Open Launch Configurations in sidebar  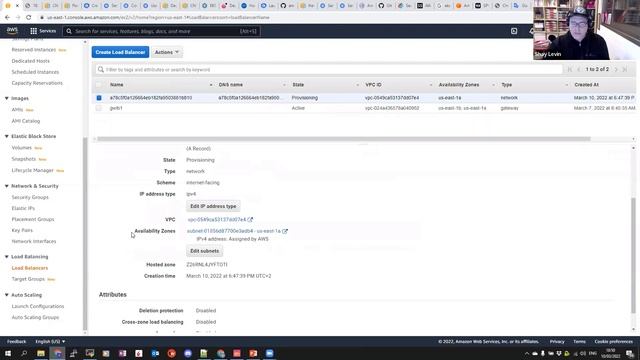(x=38, y=307)
